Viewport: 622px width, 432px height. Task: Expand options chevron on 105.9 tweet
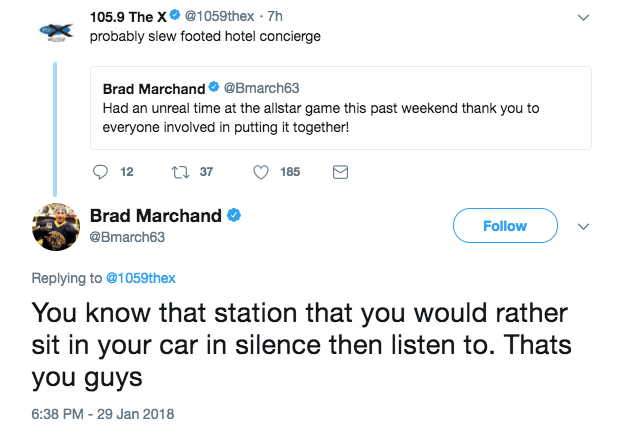[583, 17]
